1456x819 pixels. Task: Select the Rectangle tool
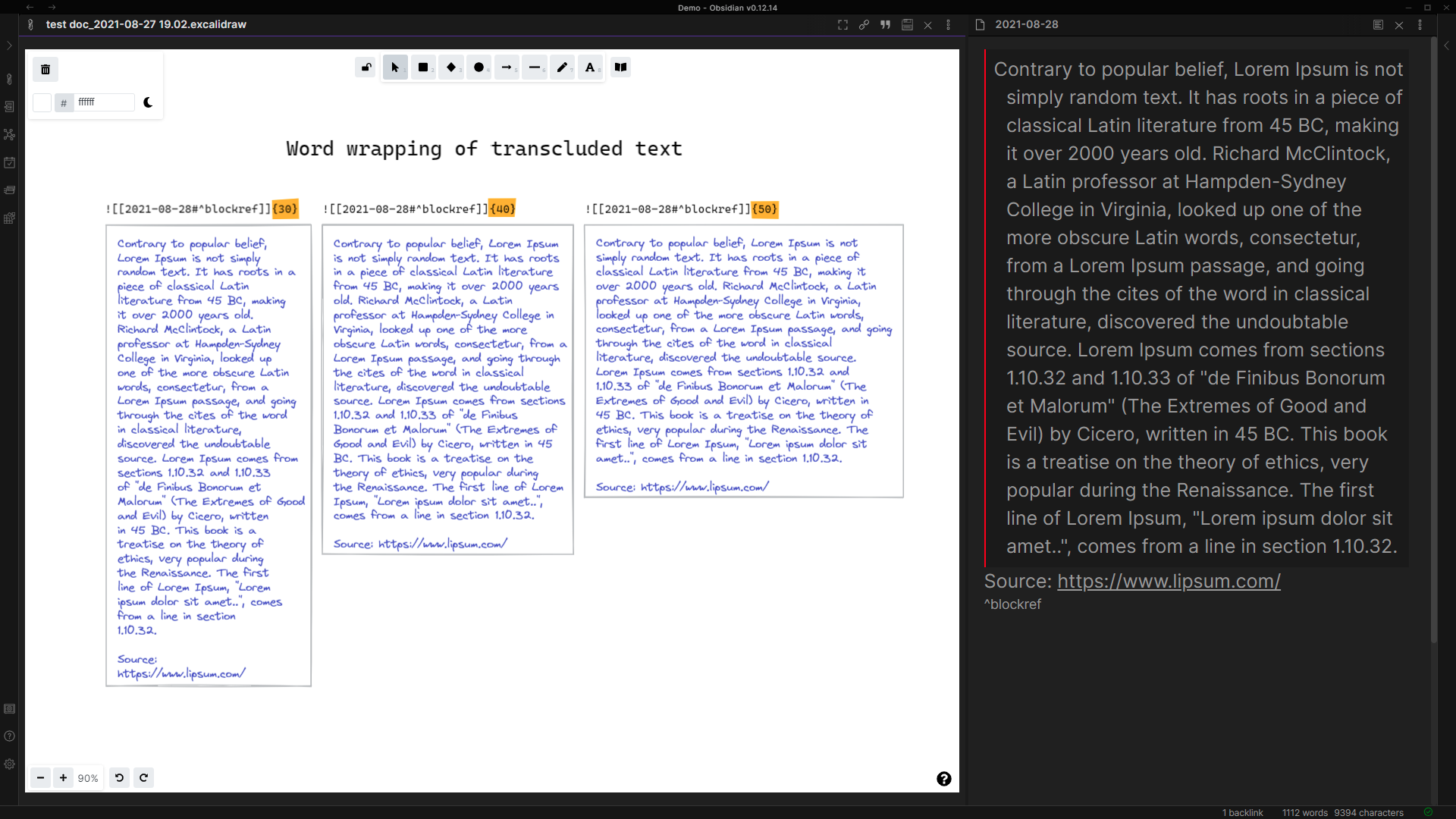coord(422,67)
